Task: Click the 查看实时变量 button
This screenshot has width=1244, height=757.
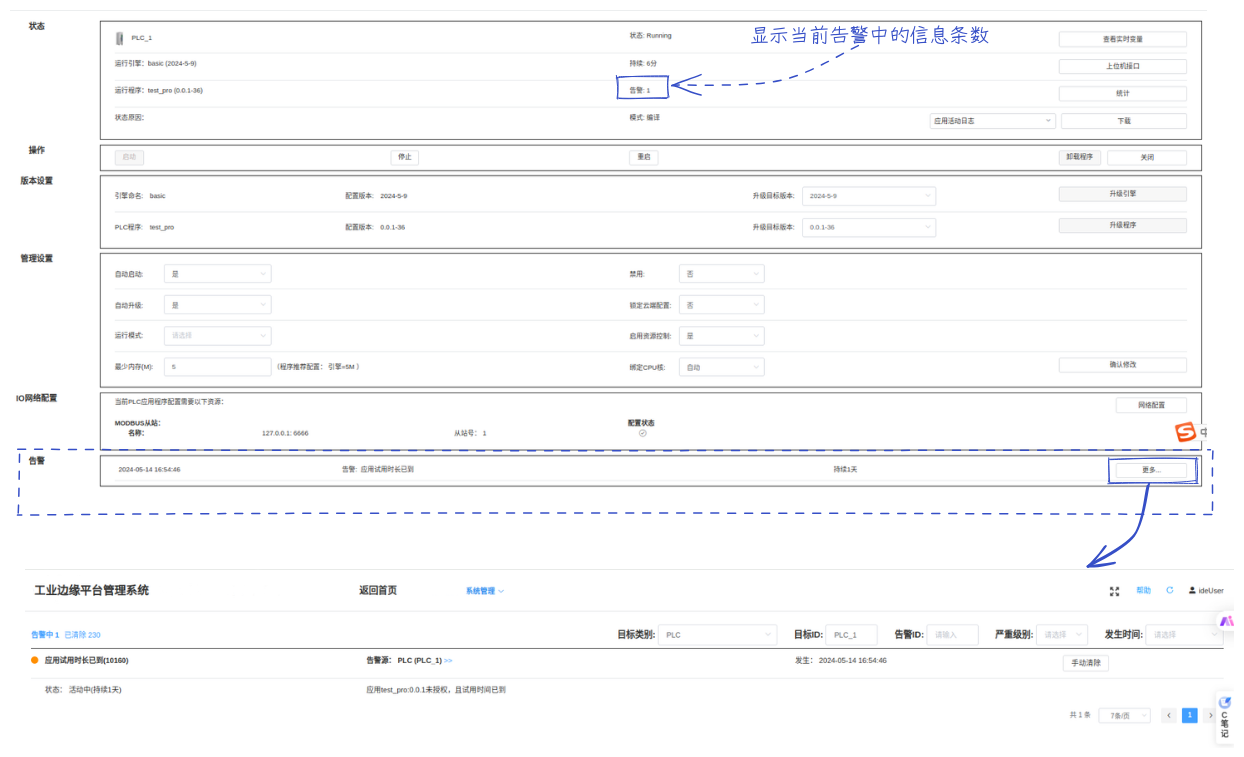Action: (1122, 39)
